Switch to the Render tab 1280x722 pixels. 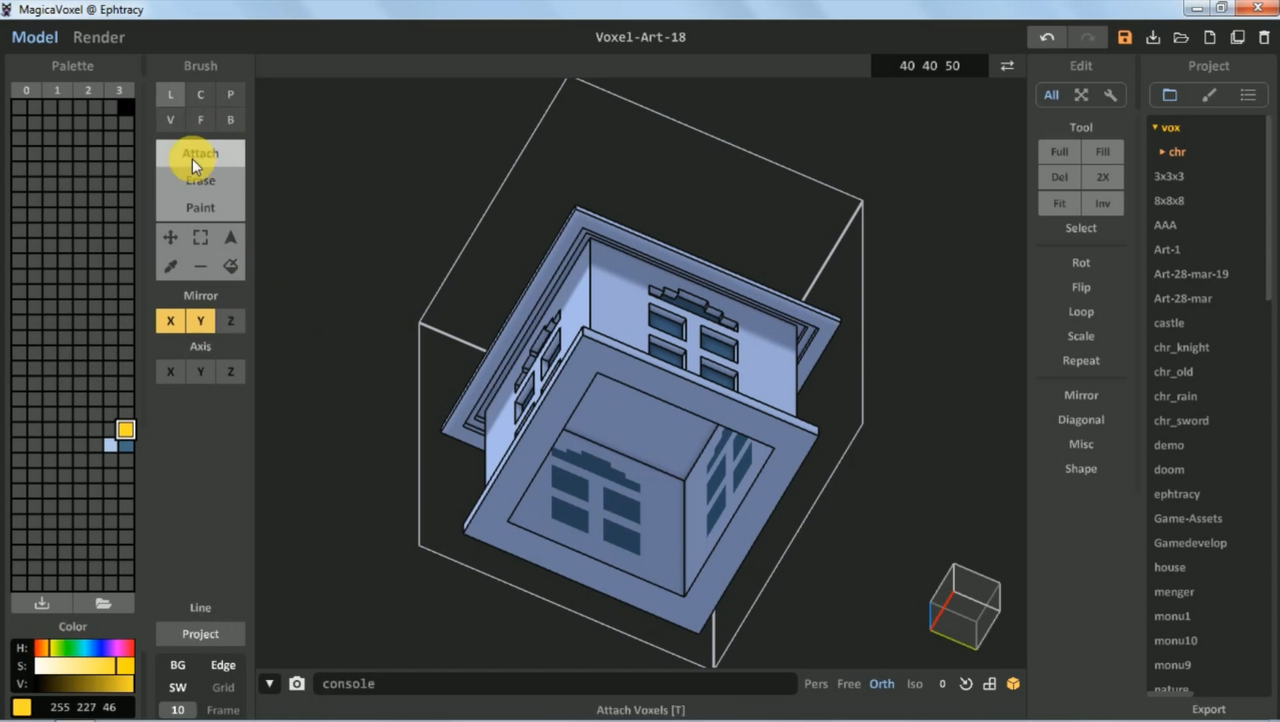(x=99, y=37)
